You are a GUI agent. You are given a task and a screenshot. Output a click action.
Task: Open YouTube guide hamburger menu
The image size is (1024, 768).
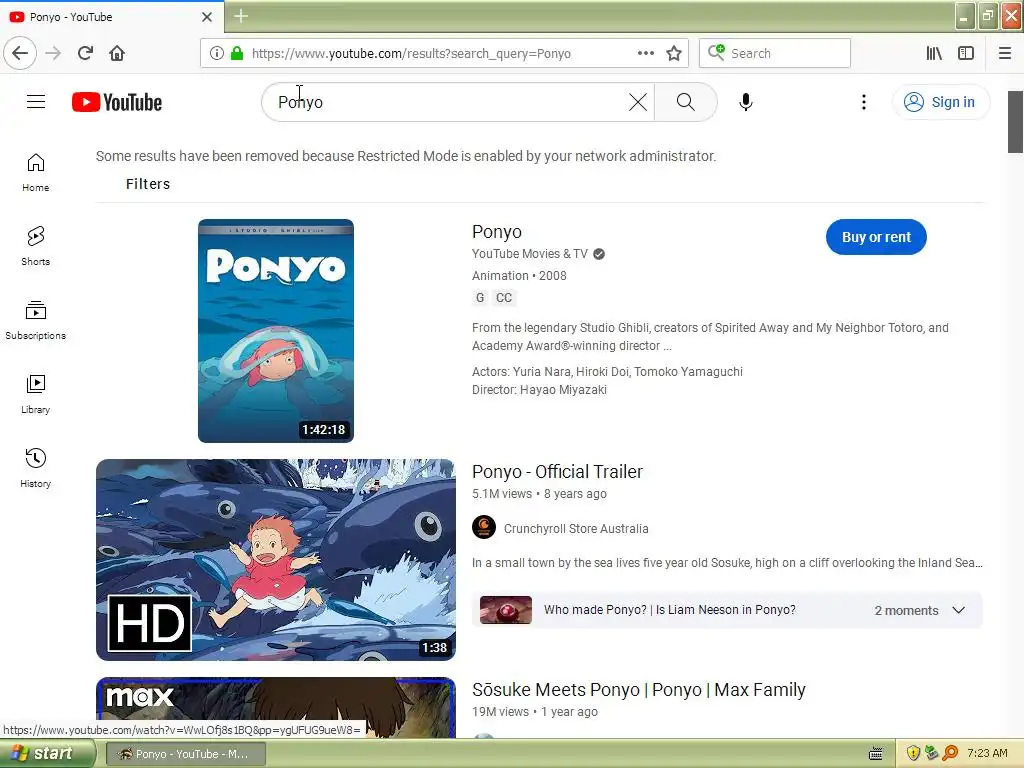click(x=36, y=102)
